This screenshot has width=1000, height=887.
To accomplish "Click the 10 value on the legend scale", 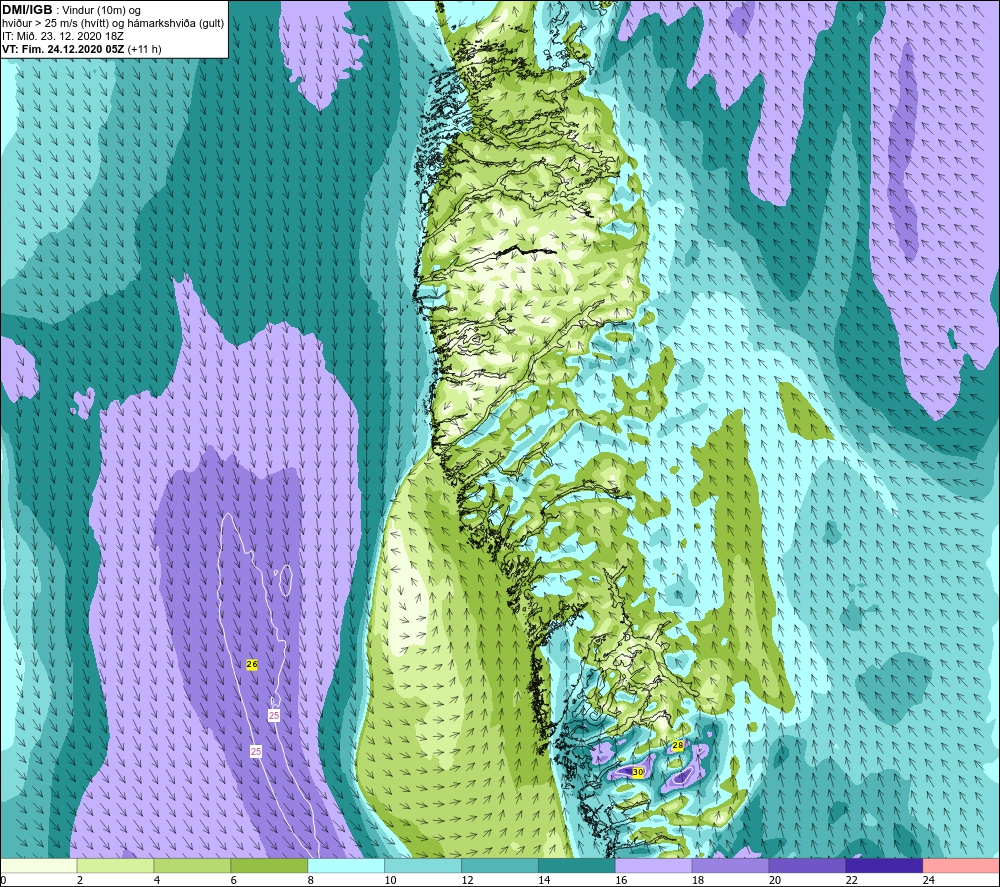I will (390, 880).
